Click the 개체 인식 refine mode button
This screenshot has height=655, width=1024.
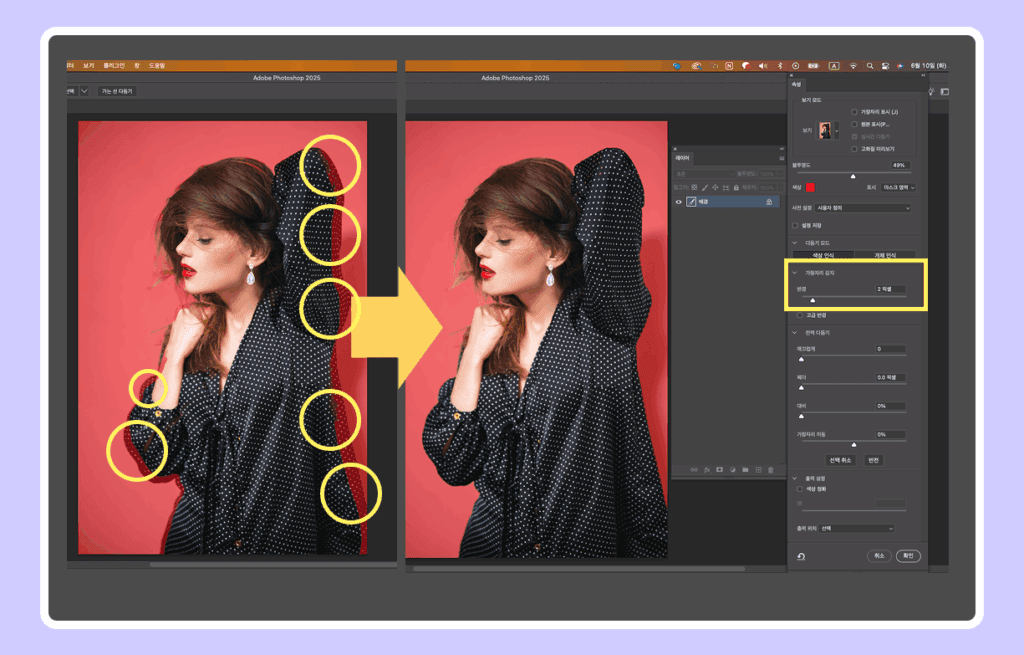(885, 255)
